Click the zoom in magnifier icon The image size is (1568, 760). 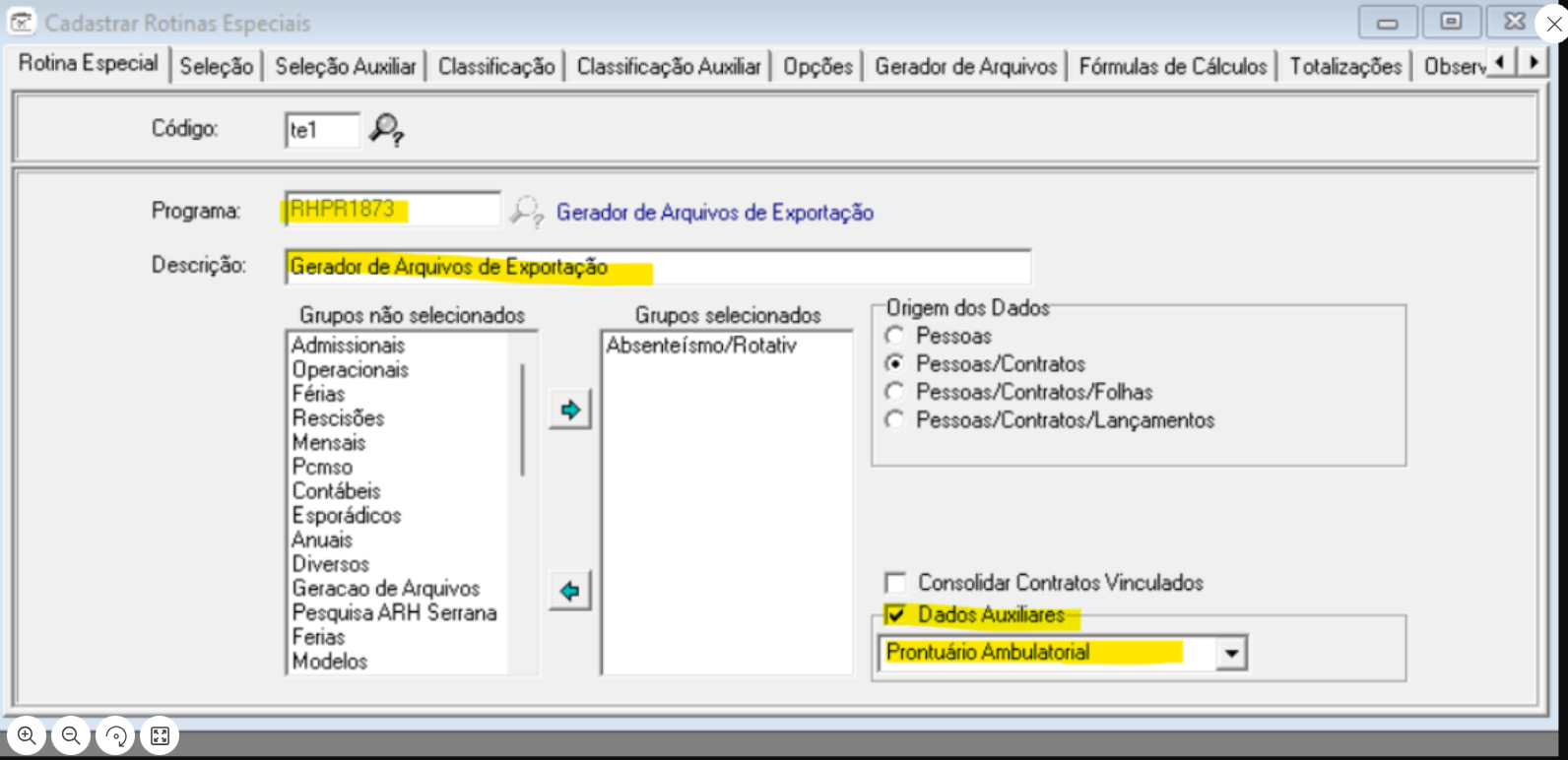tap(27, 735)
